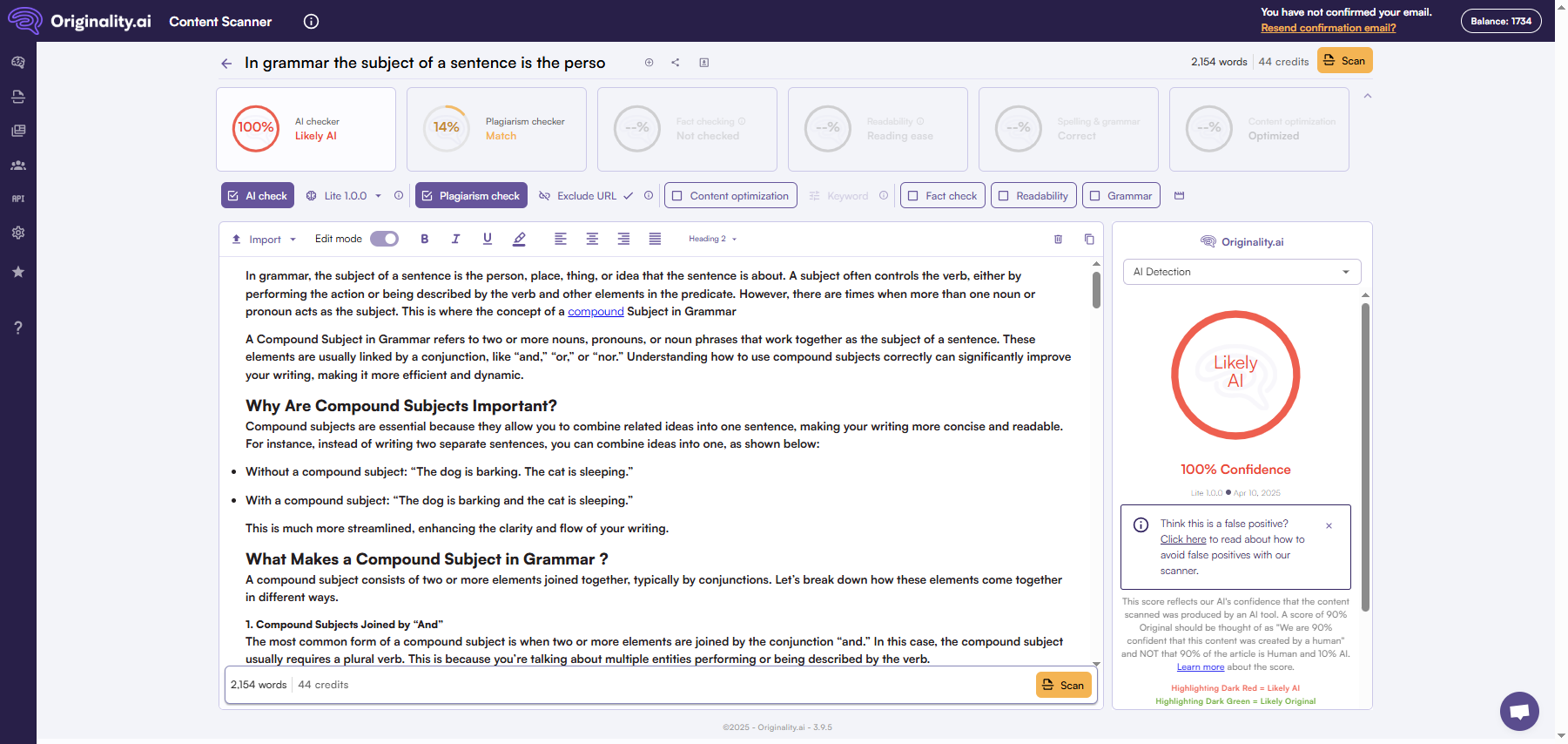Screen dimensions: 1568x744
Task: Click the save icon beside share
Action: tap(704, 63)
